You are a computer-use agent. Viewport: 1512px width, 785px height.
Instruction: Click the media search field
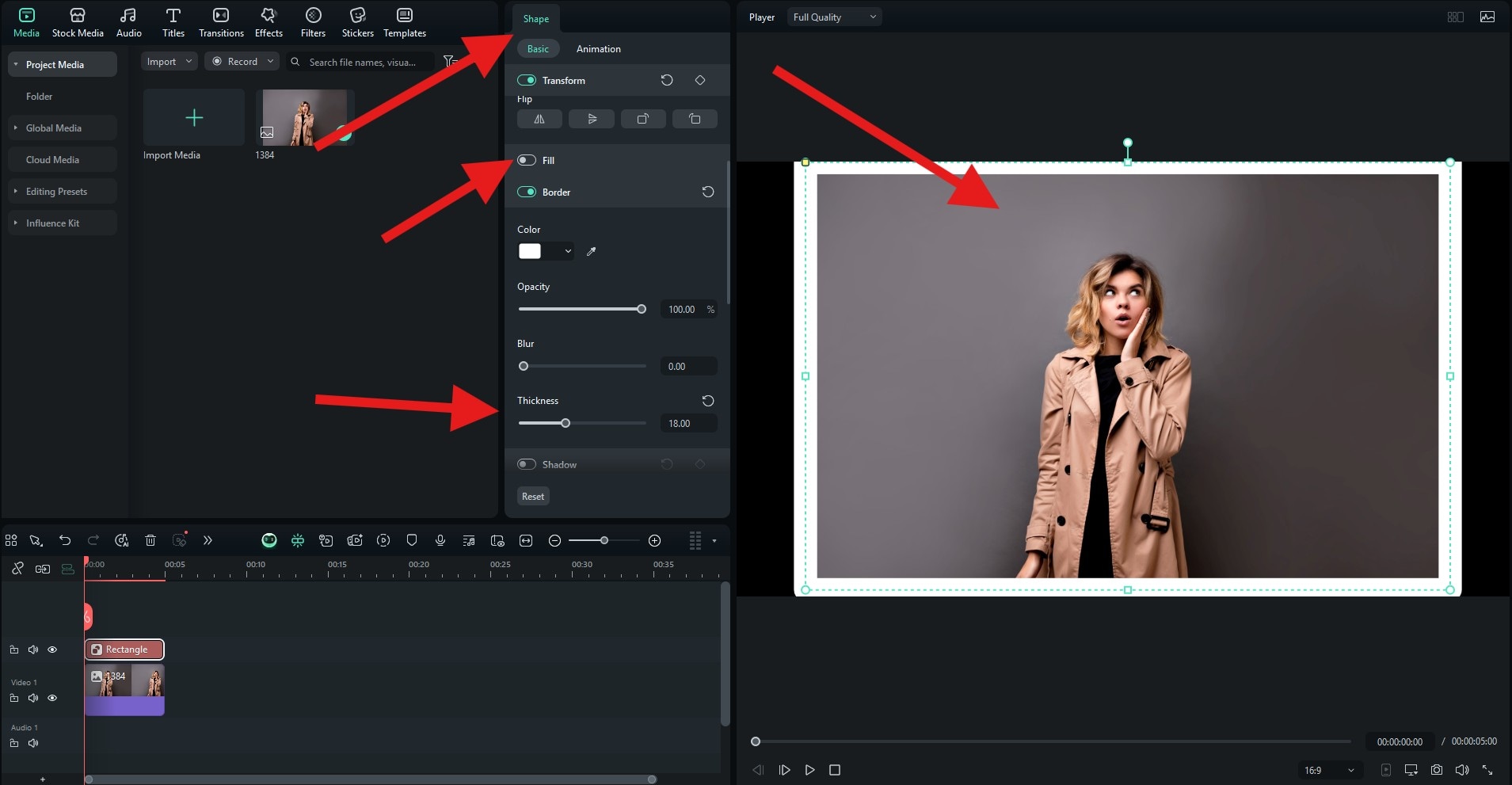pyautogui.click(x=362, y=62)
